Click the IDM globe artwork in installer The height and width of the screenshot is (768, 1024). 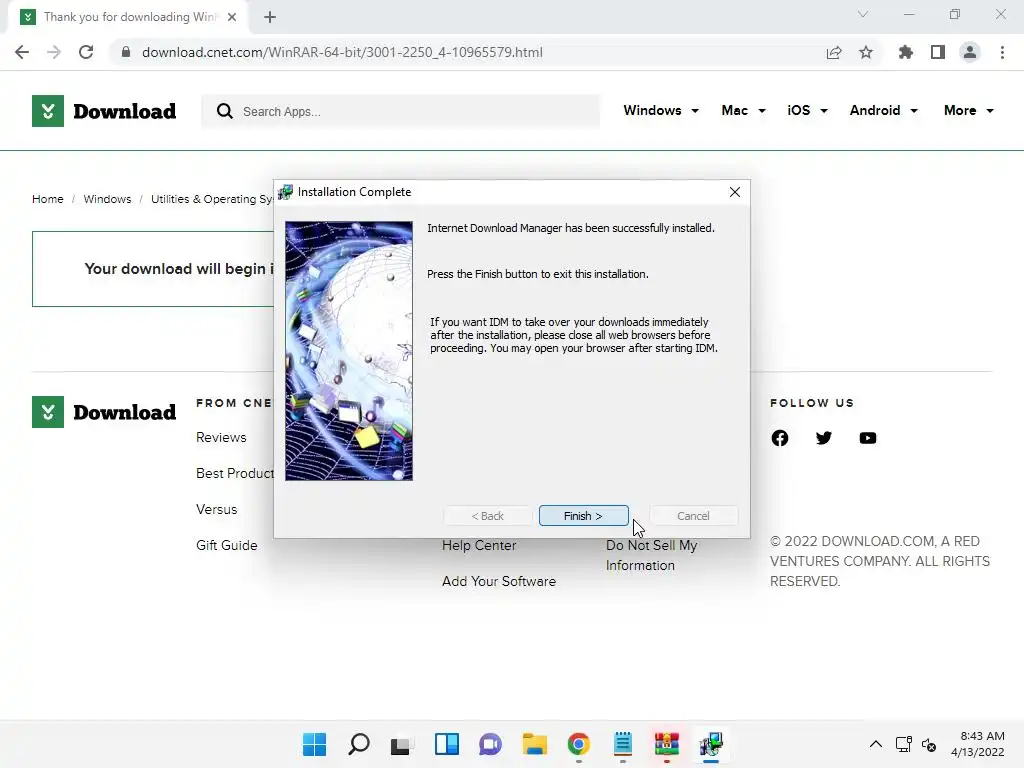tap(349, 351)
